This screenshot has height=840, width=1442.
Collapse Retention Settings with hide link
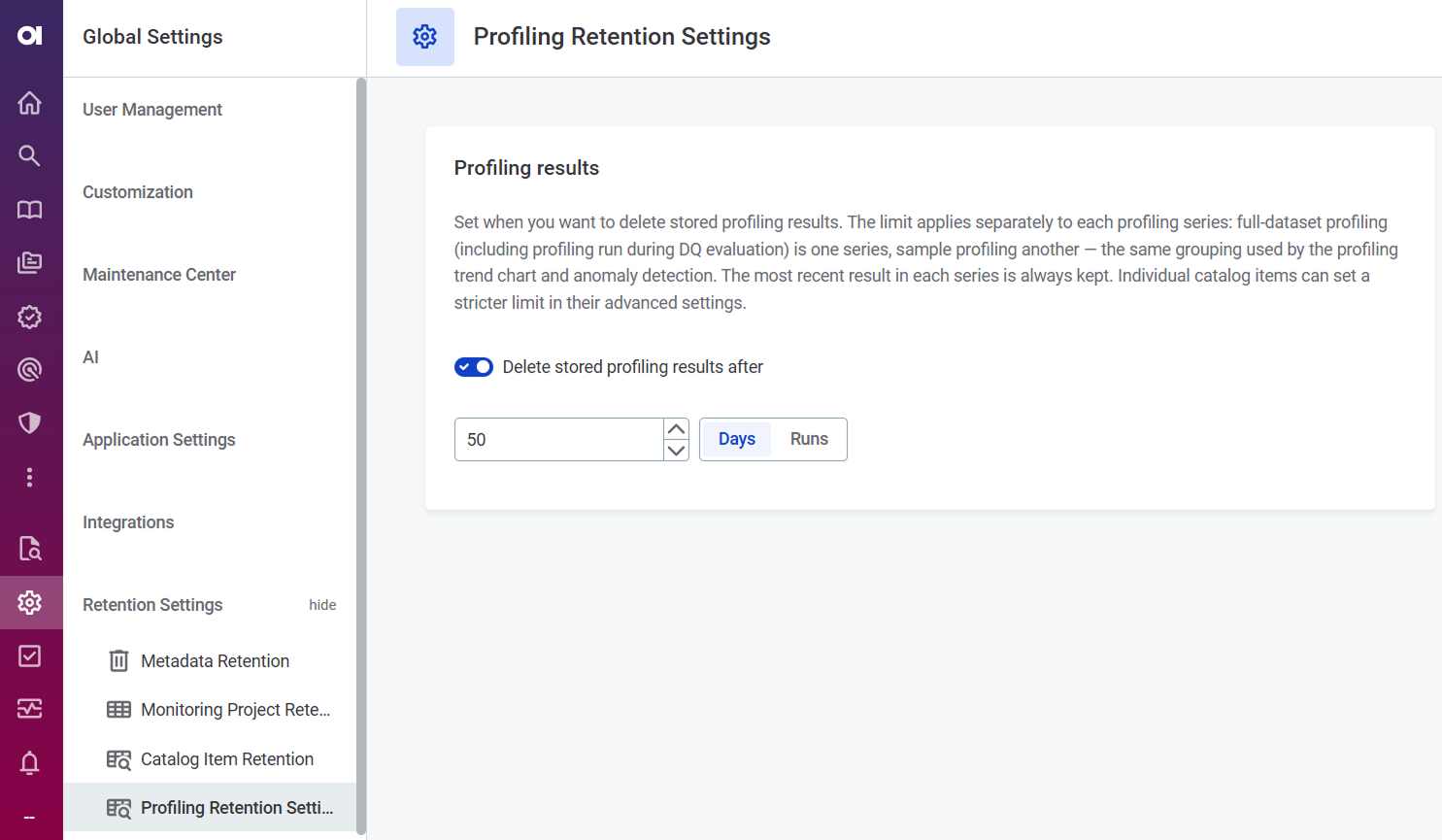point(322,605)
